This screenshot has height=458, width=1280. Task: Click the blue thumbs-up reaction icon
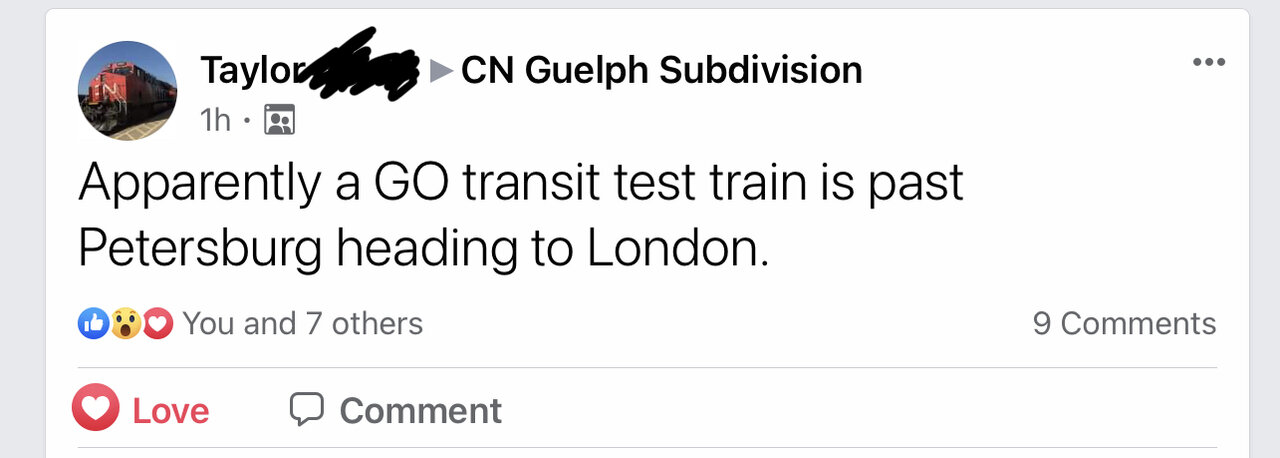coord(93,323)
